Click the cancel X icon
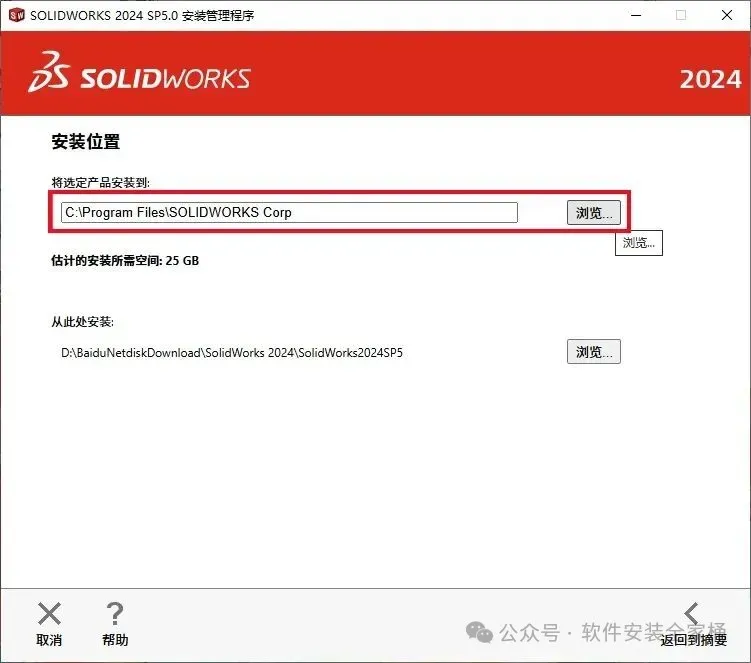The width and height of the screenshot is (751, 663). pos(49,614)
